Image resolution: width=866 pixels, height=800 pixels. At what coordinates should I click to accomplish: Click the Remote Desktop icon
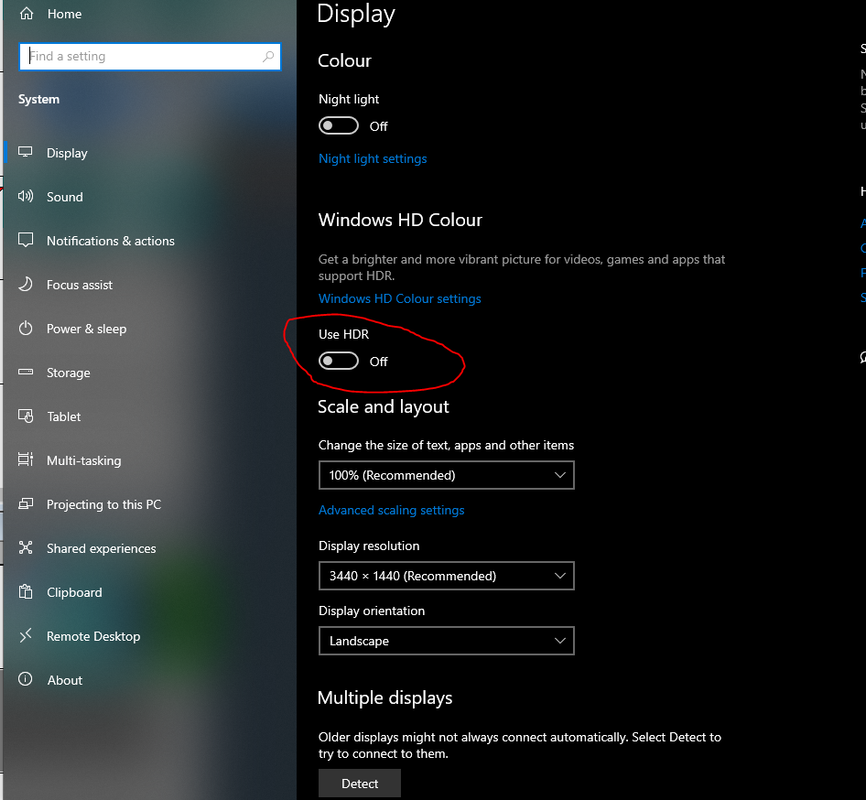point(25,635)
